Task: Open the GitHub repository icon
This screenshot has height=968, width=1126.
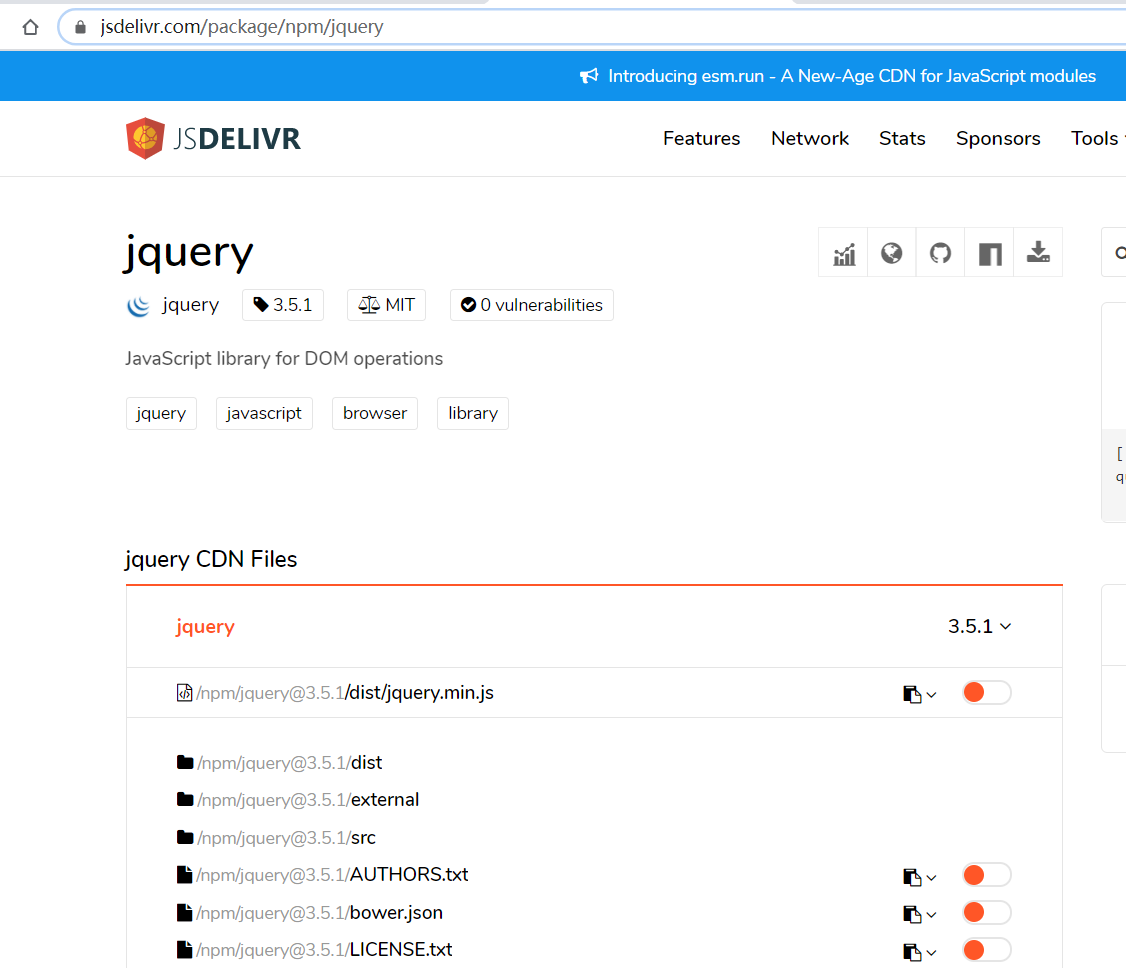Action: (x=941, y=253)
